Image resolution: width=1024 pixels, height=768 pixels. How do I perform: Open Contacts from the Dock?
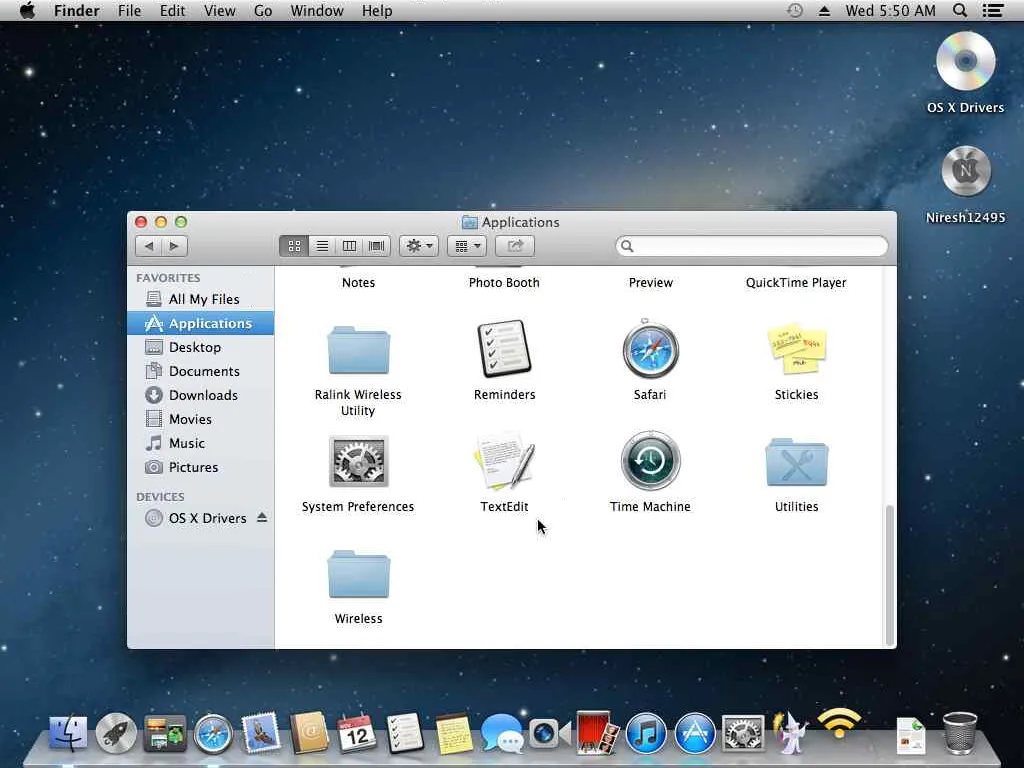point(310,733)
